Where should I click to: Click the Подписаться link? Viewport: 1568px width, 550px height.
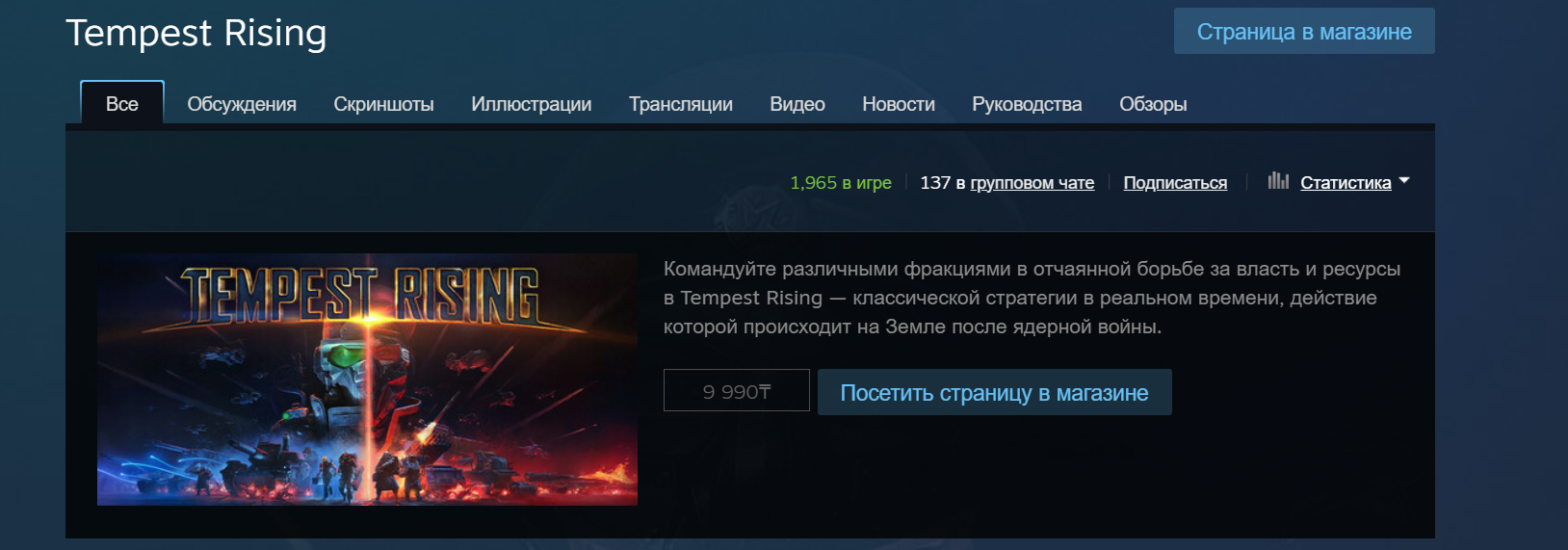click(1175, 182)
